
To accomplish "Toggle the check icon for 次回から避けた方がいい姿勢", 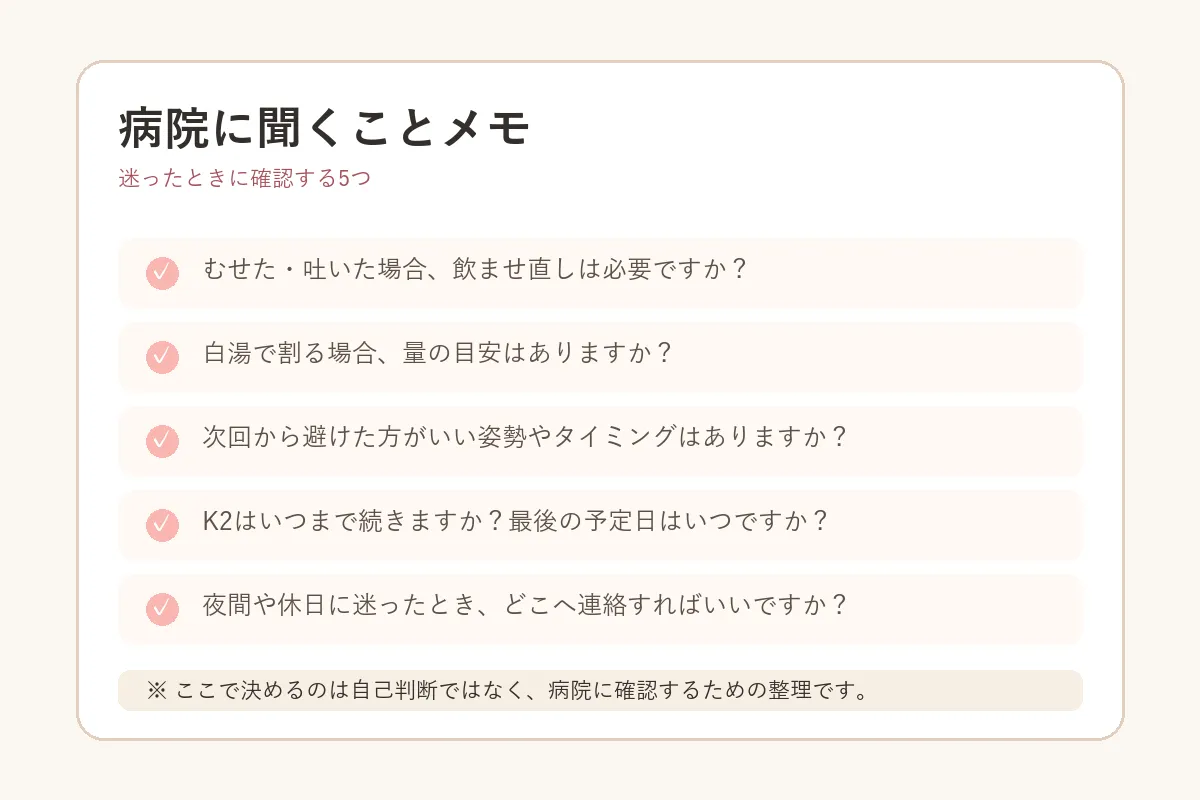I will [x=162, y=441].
